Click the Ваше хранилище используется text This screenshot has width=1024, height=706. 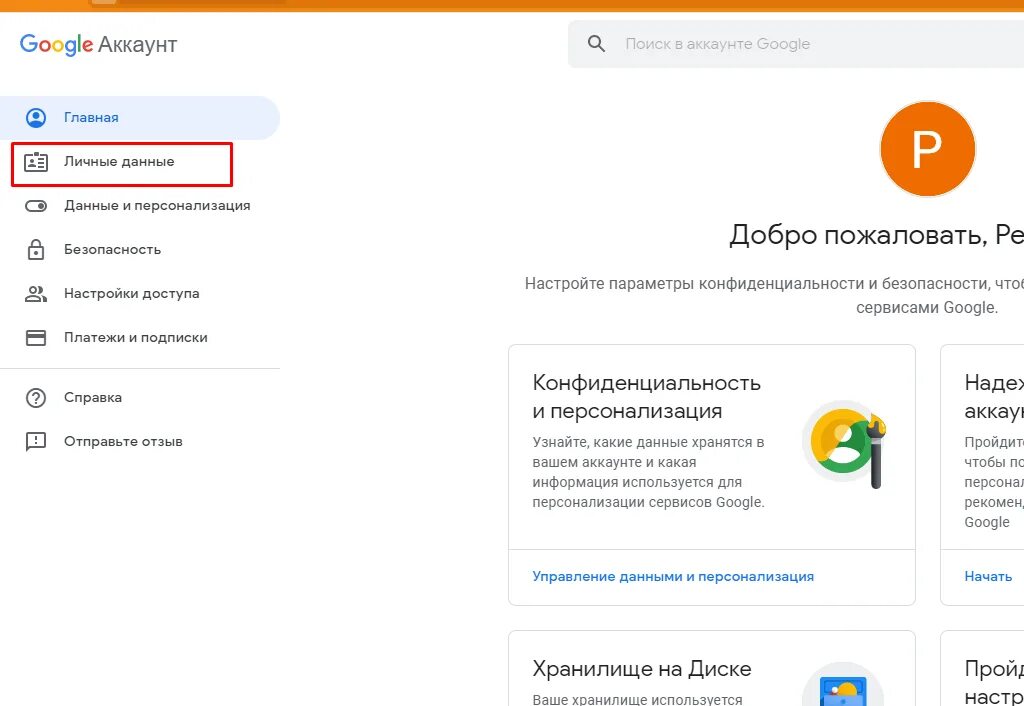637,699
